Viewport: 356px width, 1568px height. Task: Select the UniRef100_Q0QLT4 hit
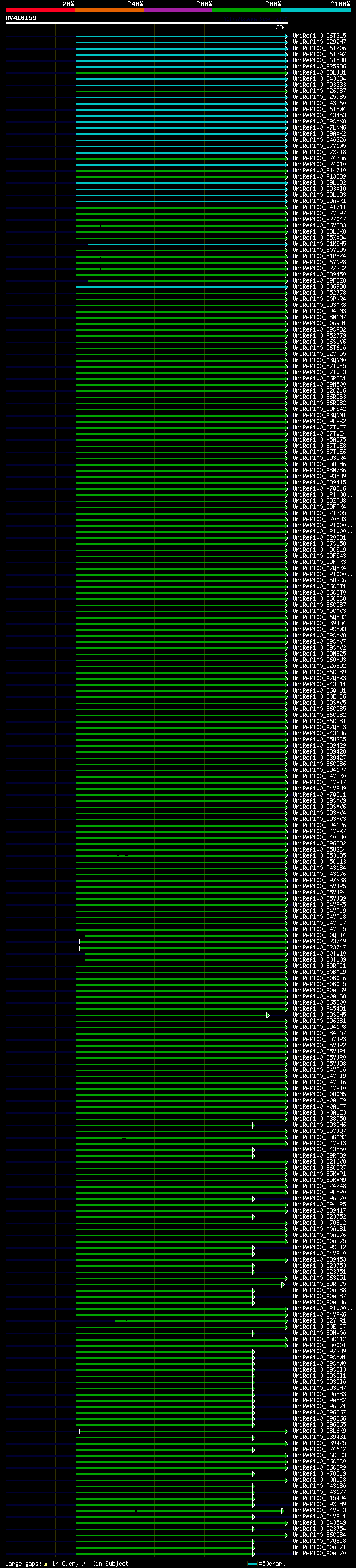click(319, 936)
